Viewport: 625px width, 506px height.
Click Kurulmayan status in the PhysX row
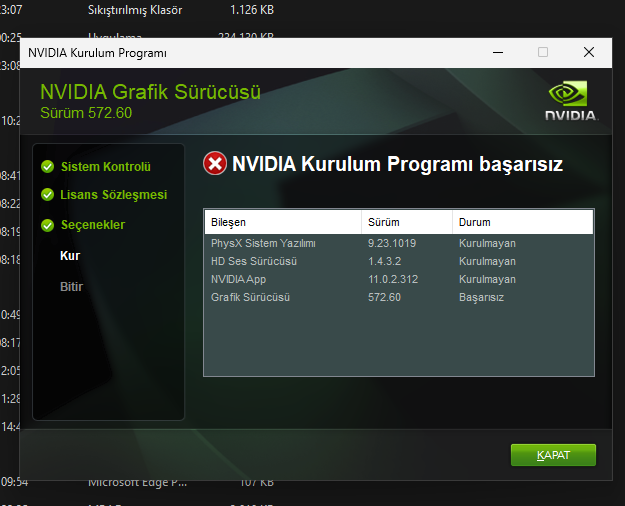[x=487, y=243]
